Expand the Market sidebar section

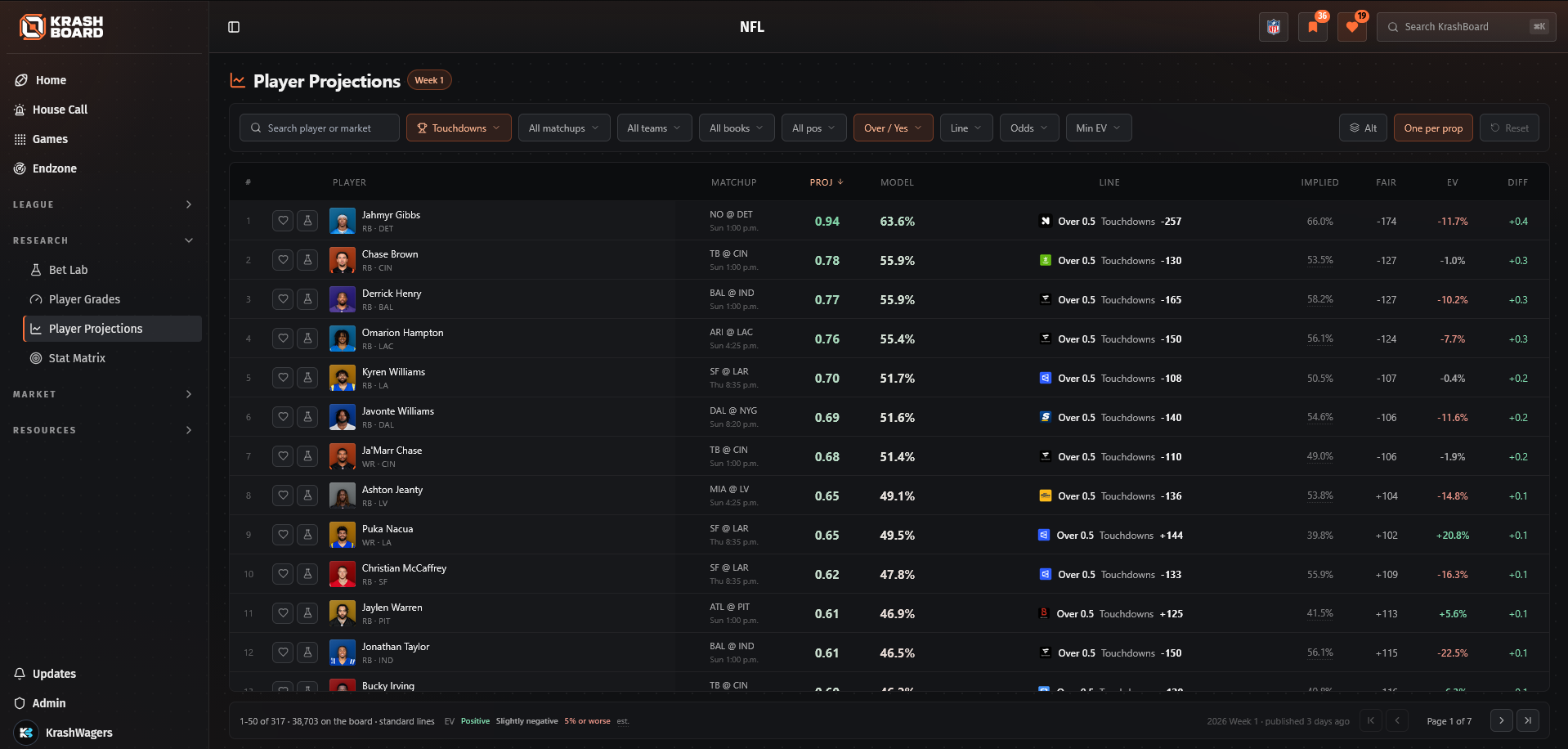tap(104, 394)
